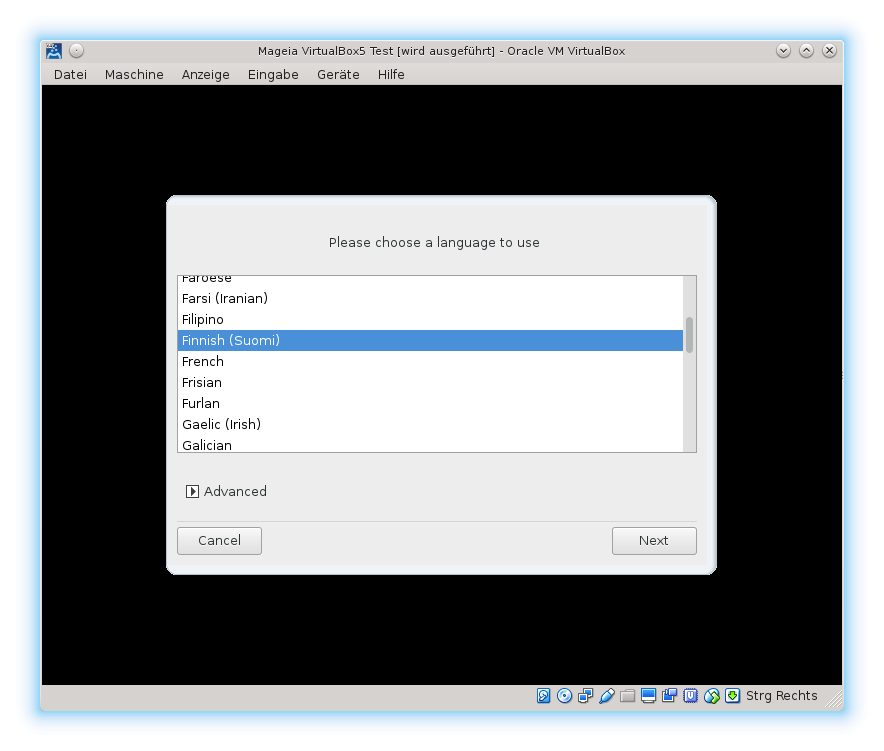The height and width of the screenshot is (751, 884).
Task: Click the keyboard capture green arrow icon
Action: tap(732, 696)
